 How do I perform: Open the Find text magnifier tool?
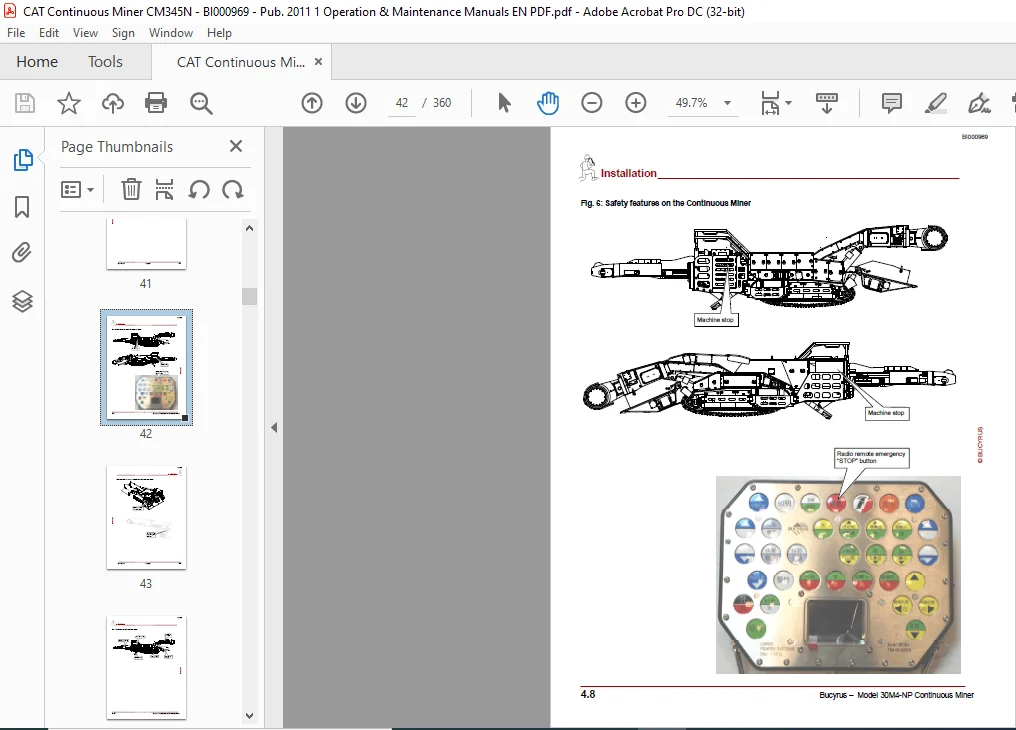(x=201, y=103)
